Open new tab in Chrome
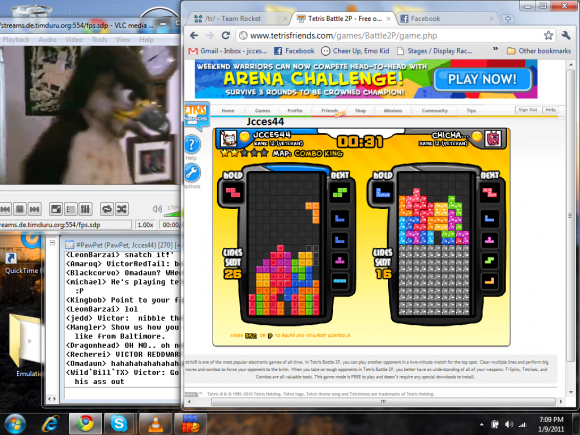580x435 pixels. 508,18
